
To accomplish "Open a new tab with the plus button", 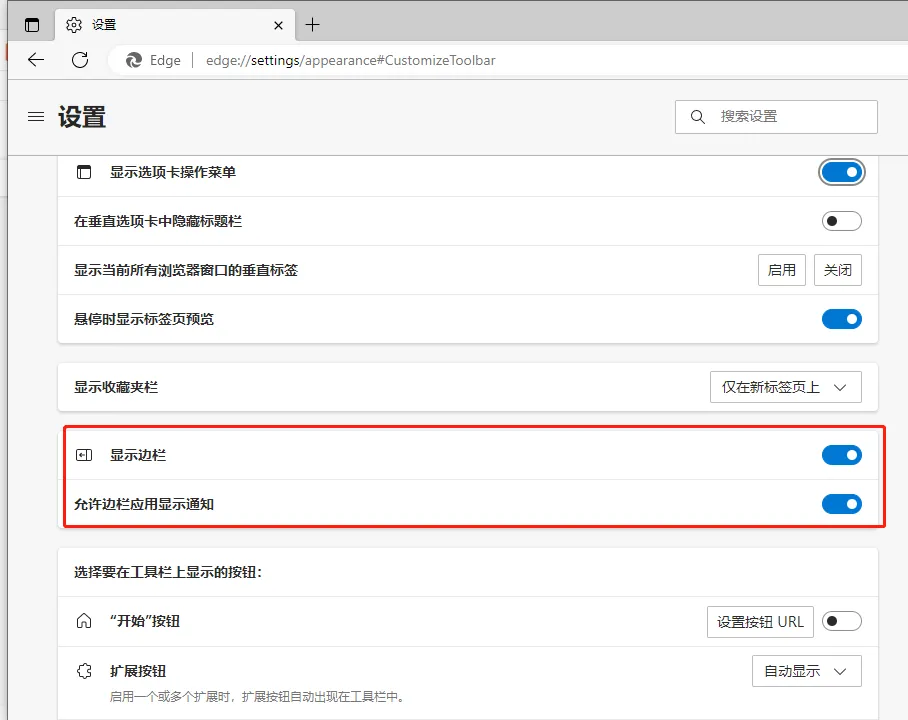I will click(313, 24).
